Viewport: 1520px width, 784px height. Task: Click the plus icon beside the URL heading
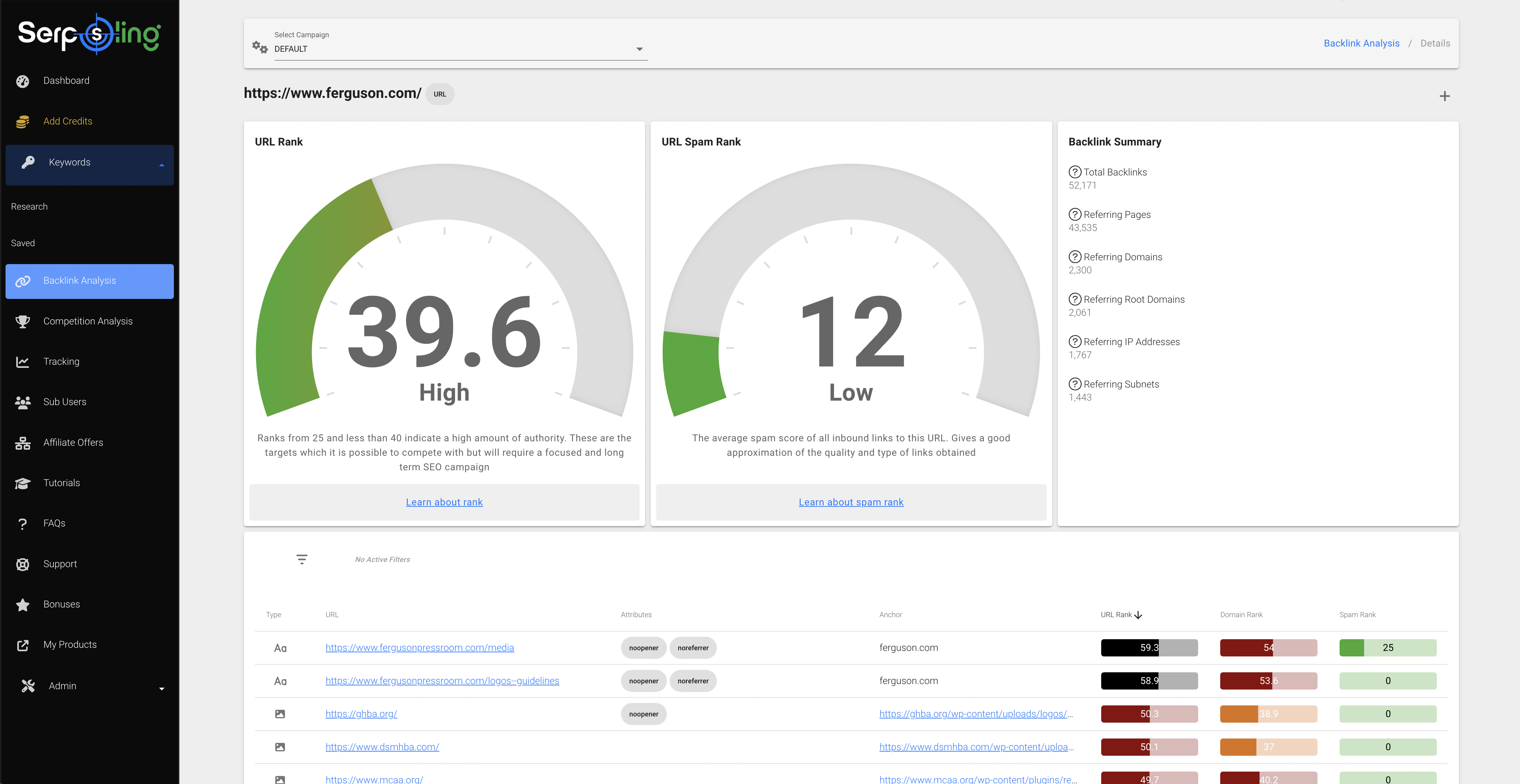click(x=1444, y=96)
